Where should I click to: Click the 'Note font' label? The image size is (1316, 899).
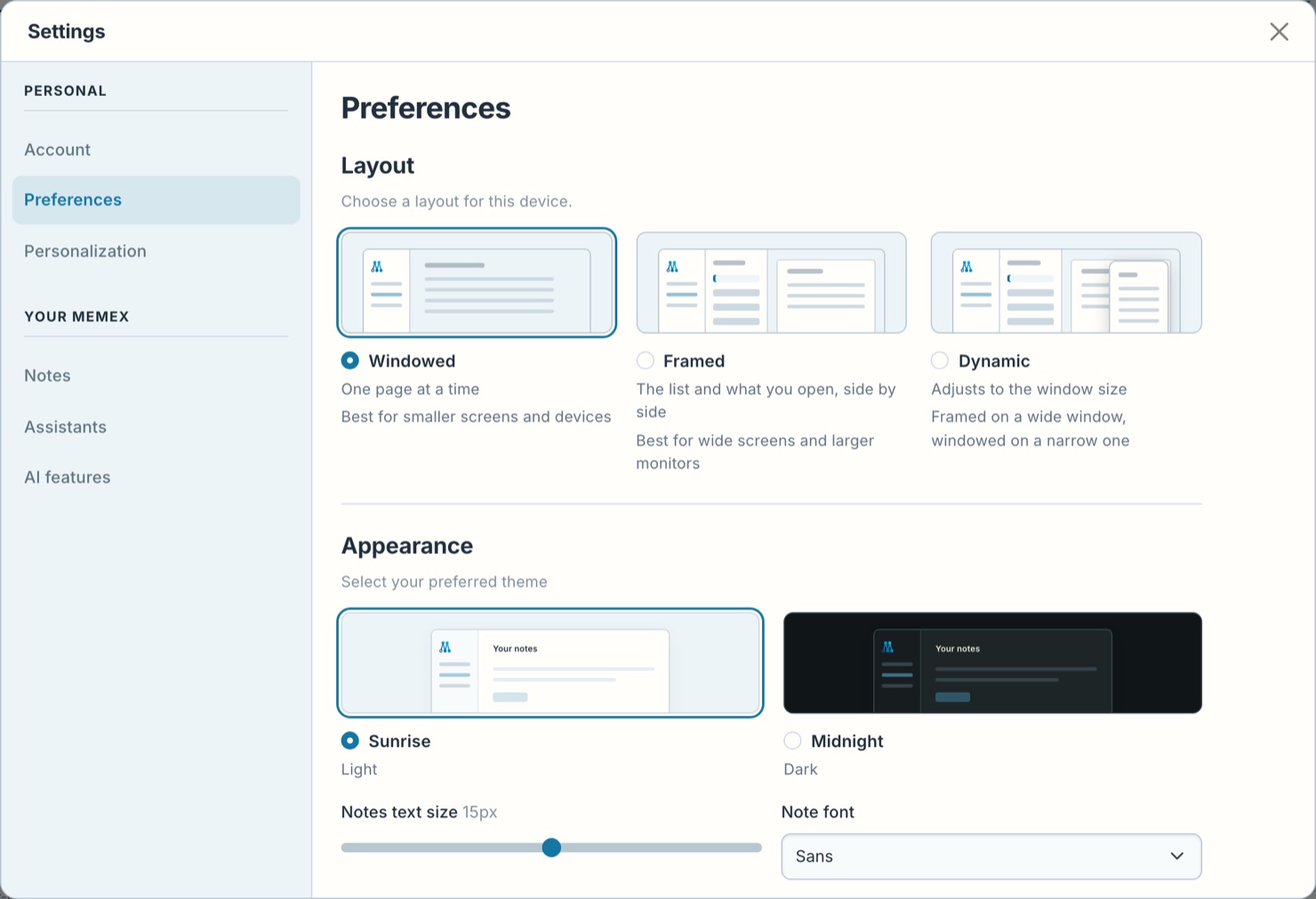818,812
